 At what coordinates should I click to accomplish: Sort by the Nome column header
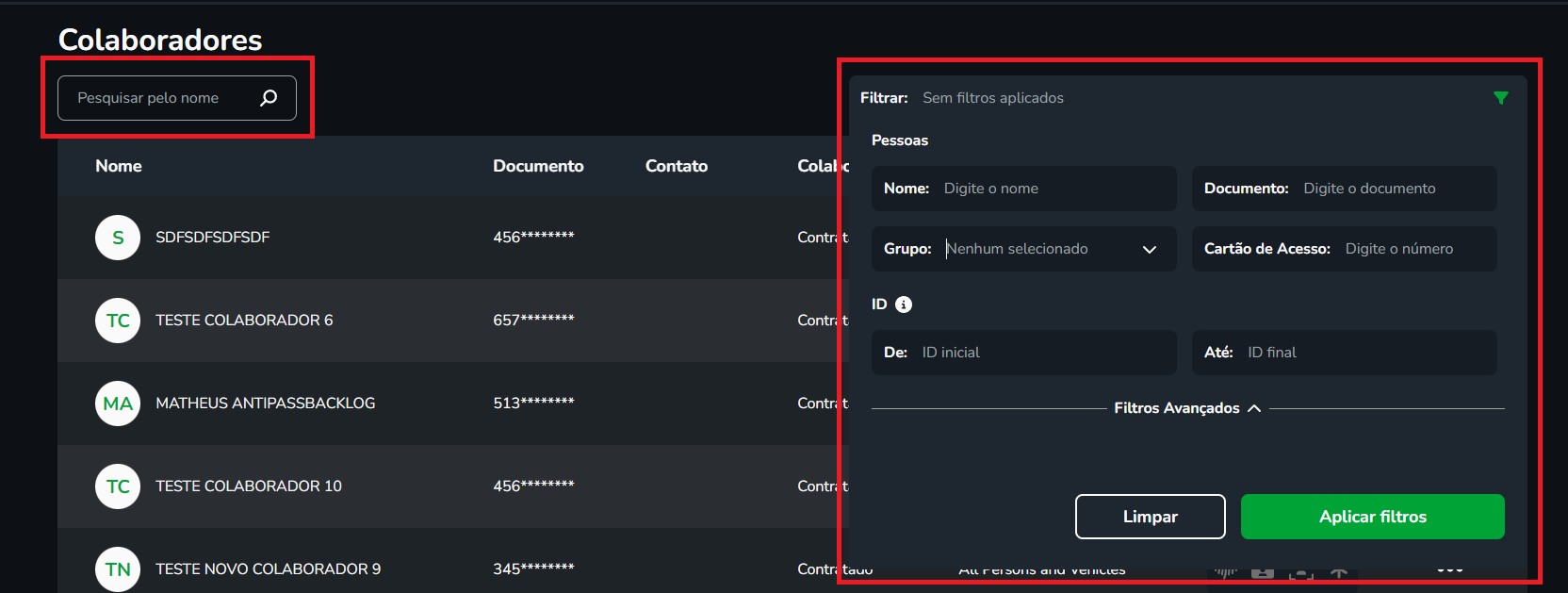[119, 166]
